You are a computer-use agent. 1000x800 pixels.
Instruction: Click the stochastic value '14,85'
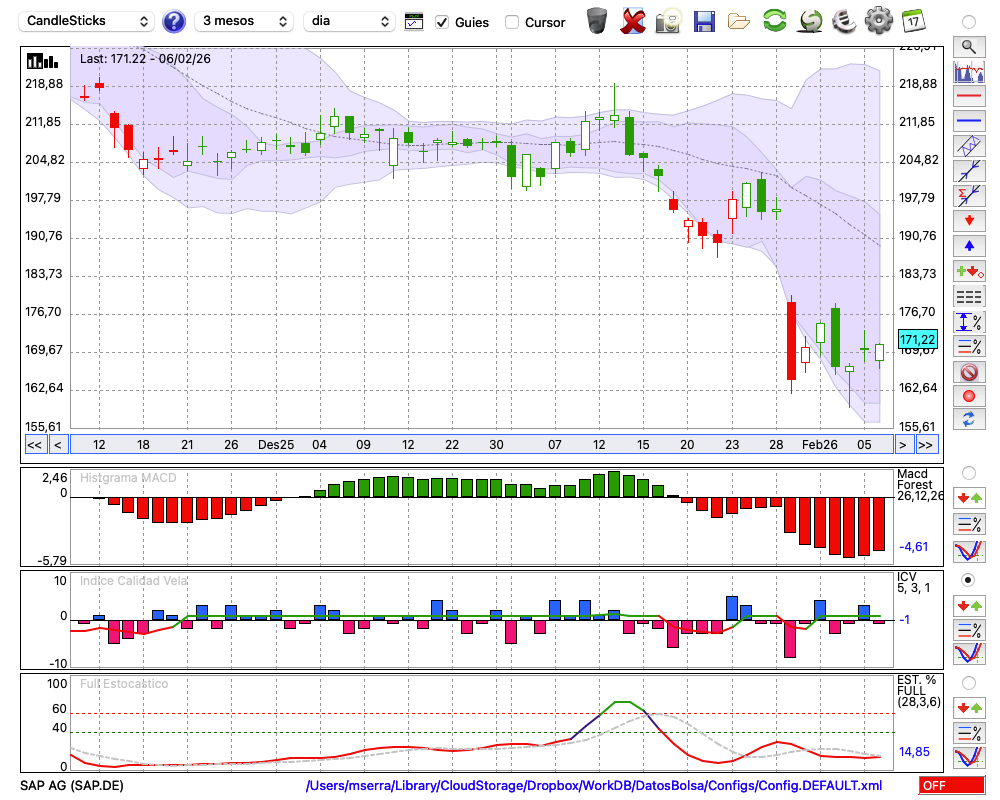(915, 752)
